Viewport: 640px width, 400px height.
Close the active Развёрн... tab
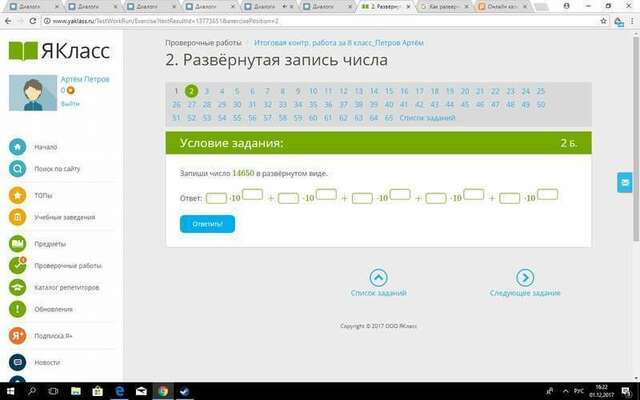tap(408, 7)
